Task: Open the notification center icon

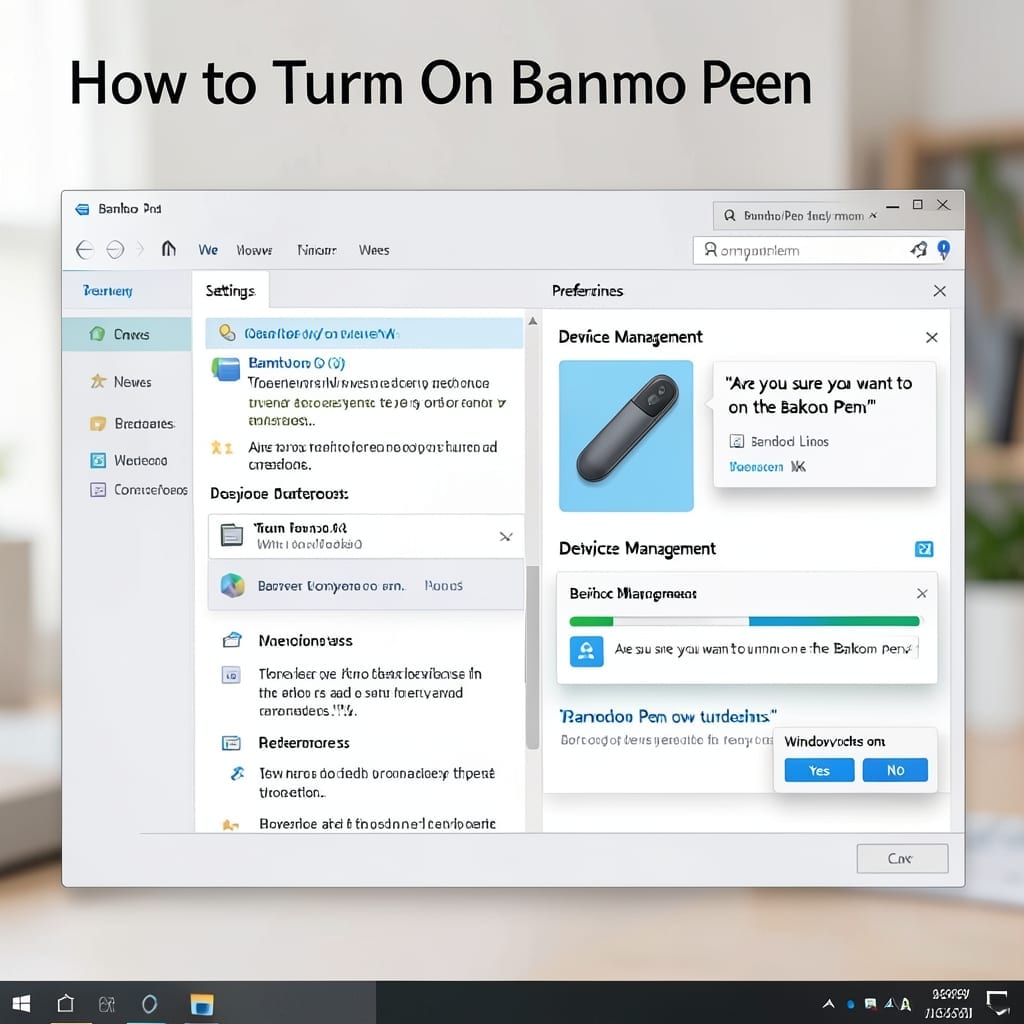Action: [998, 1002]
